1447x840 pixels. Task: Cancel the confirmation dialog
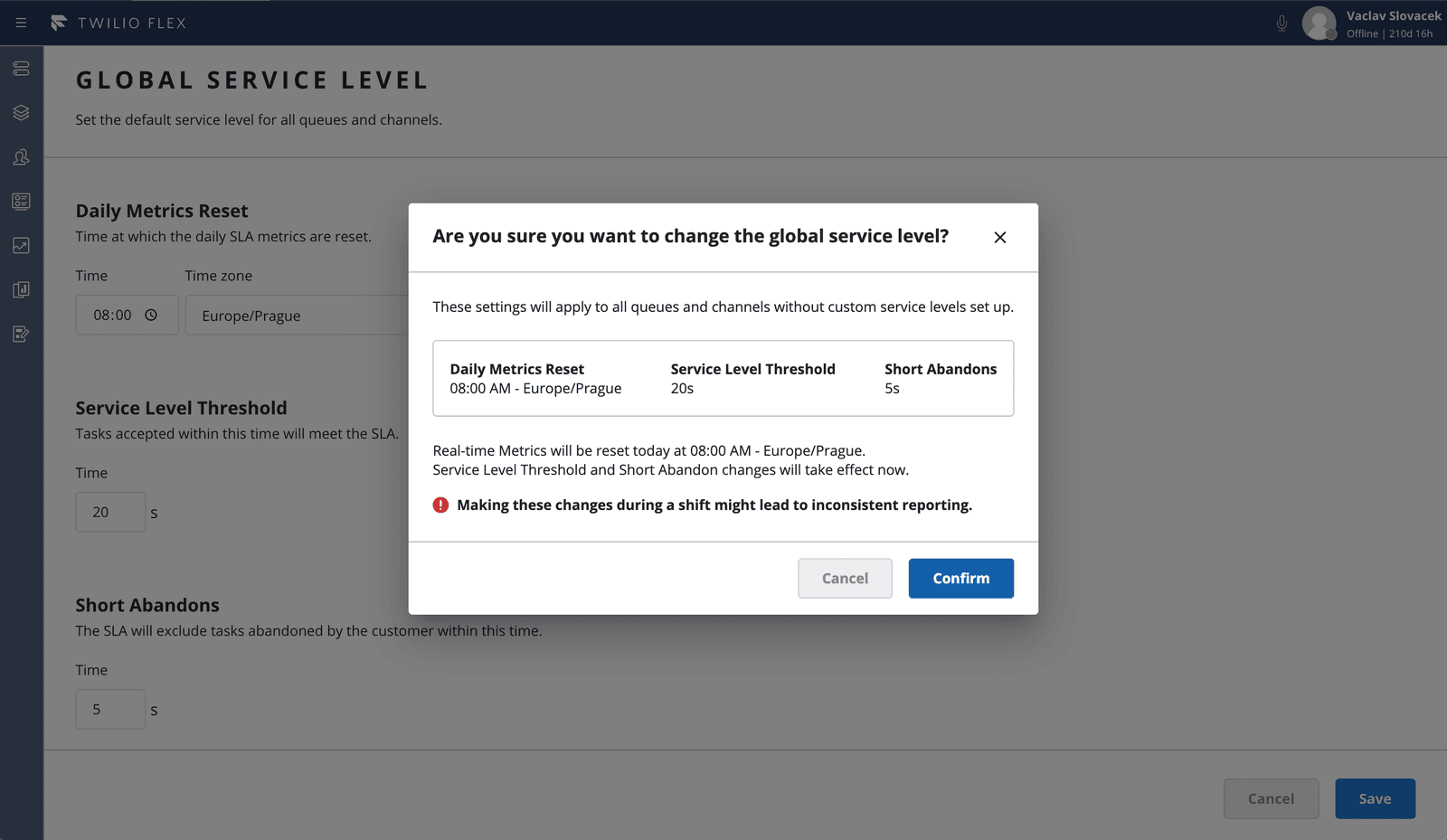pos(845,578)
